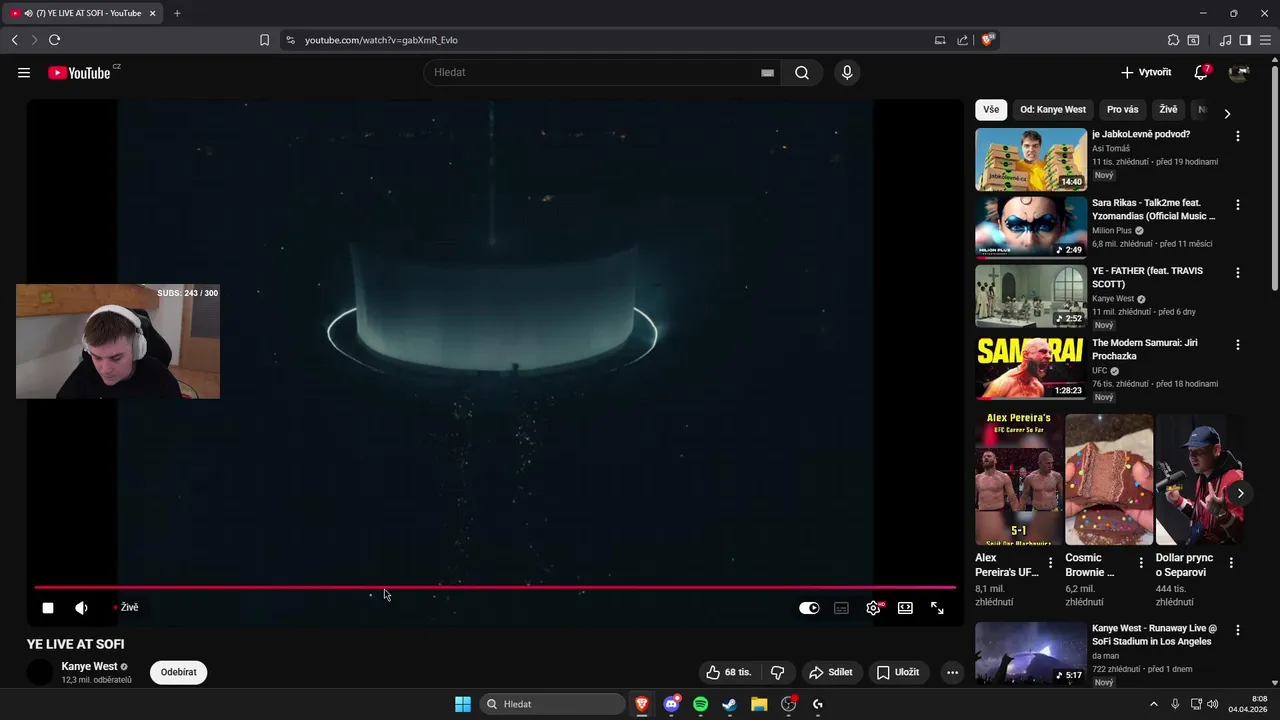Mute the video volume
Image resolution: width=1280 pixels, height=720 pixels.
[82, 608]
